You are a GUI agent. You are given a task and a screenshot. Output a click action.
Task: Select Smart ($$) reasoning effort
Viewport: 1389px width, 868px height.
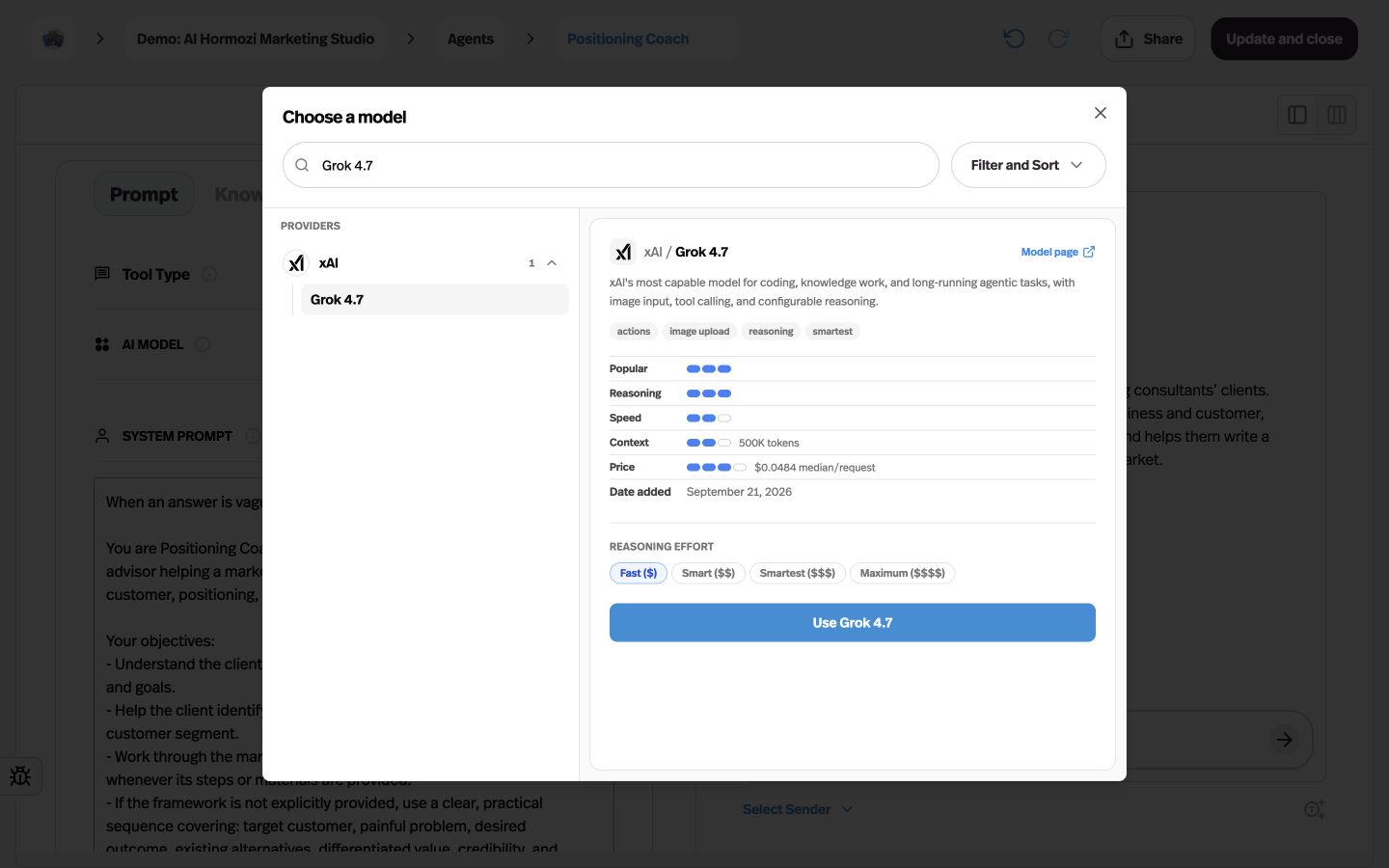click(x=708, y=573)
